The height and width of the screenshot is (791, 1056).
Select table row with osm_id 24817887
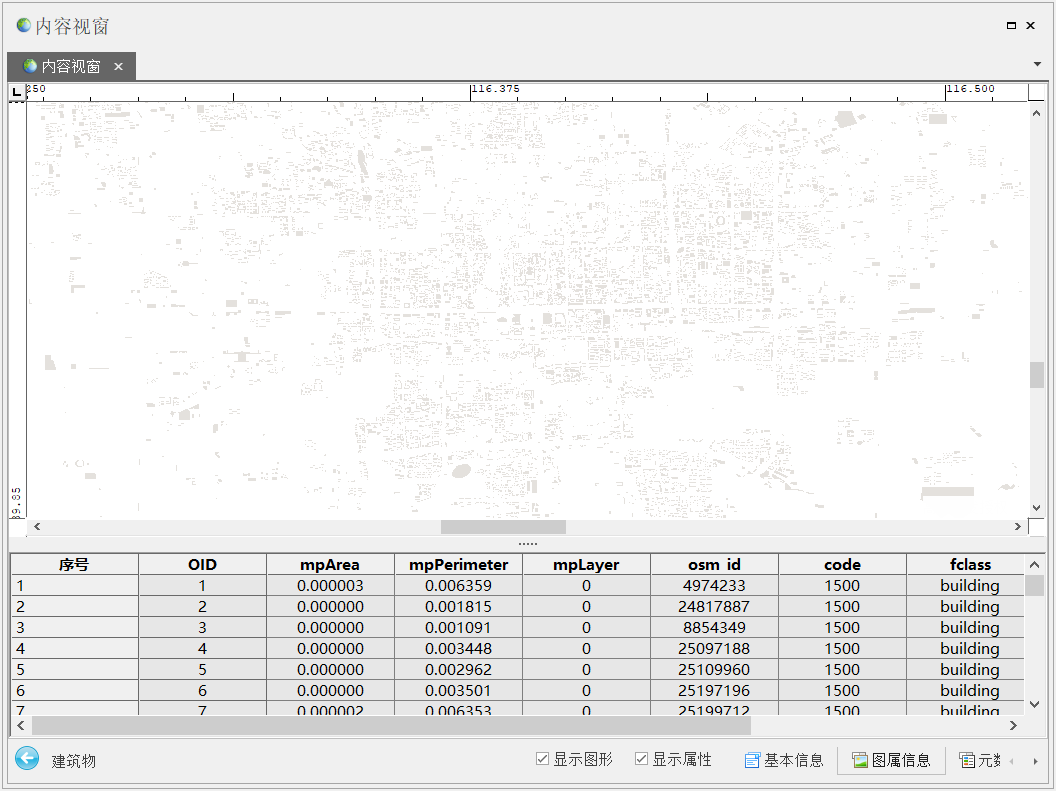click(x=714, y=607)
